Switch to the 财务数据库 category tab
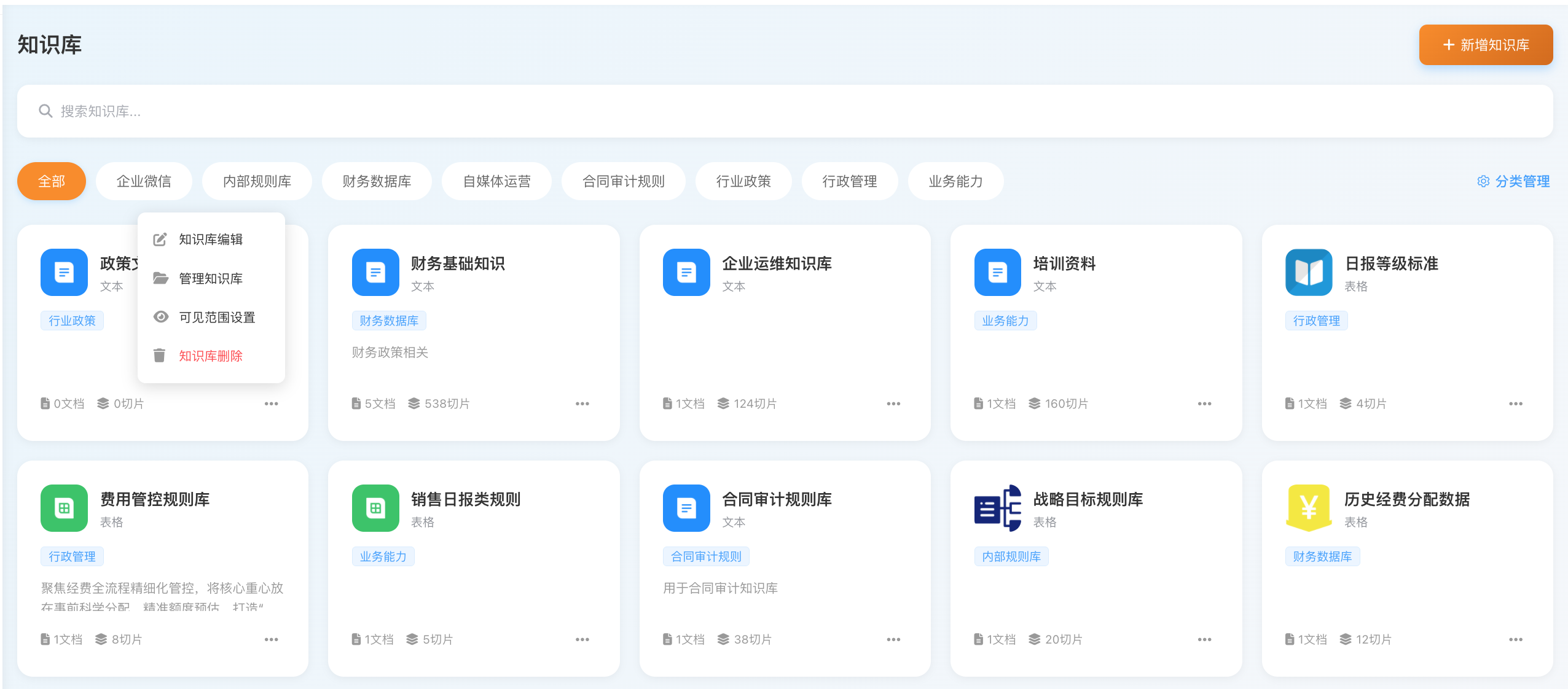The width and height of the screenshot is (1568, 689). pos(377,181)
